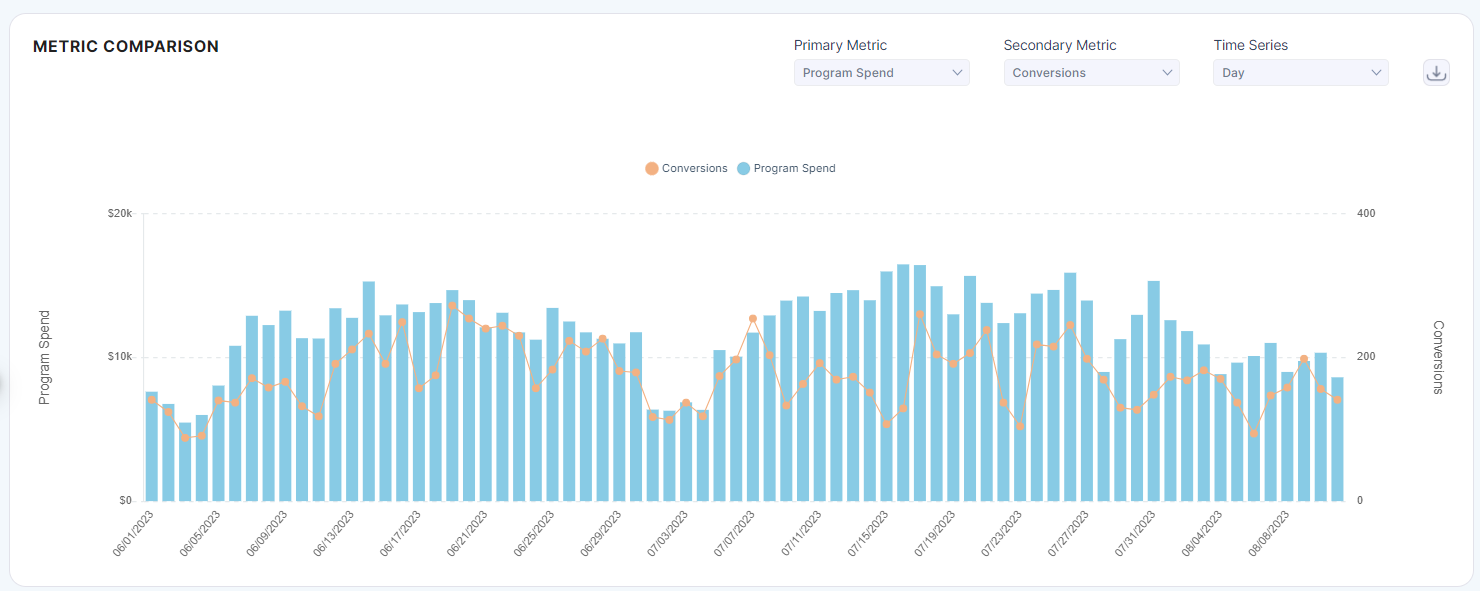Open the Primary Metric dropdown showing Program Spend
This screenshot has width=1480, height=591.
click(881, 73)
